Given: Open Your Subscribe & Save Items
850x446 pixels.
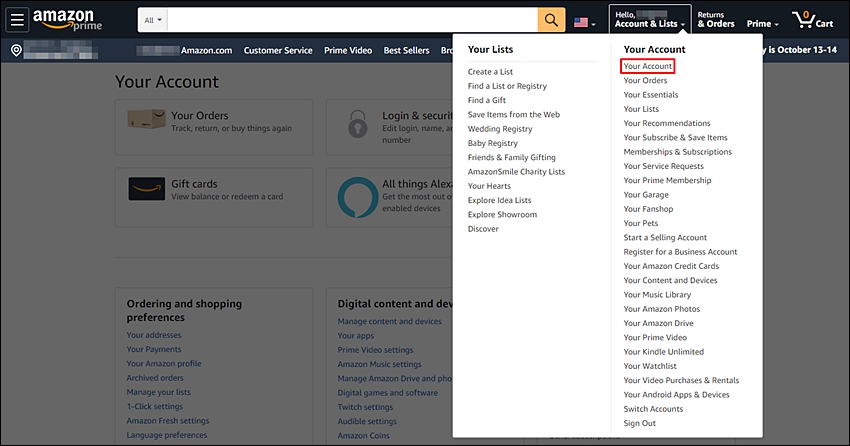Looking at the screenshot, I should [x=675, y=138].
